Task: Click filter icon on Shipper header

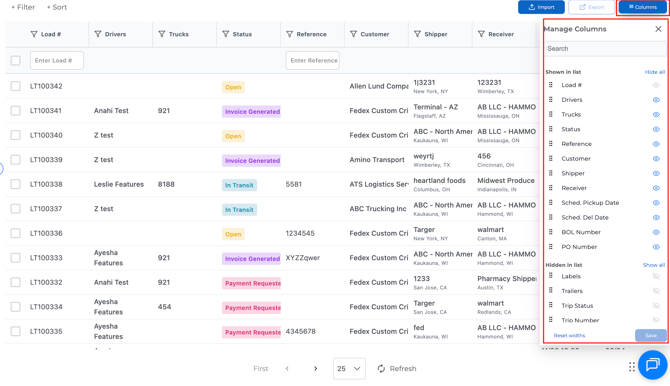Action: pos(417,34)
